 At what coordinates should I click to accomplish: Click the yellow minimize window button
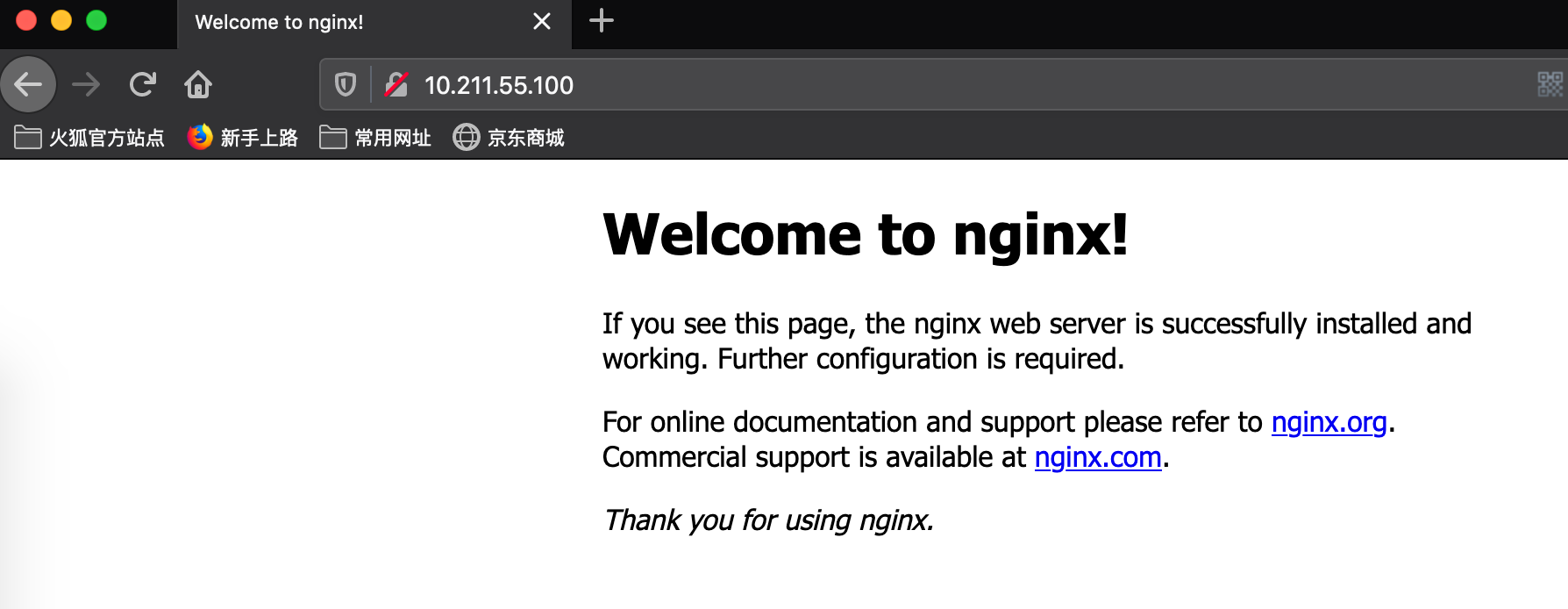(61, 20)
